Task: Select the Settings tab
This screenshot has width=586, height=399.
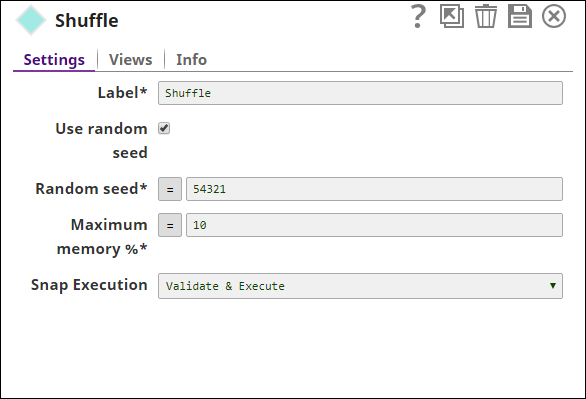Action: click(54, 60)
